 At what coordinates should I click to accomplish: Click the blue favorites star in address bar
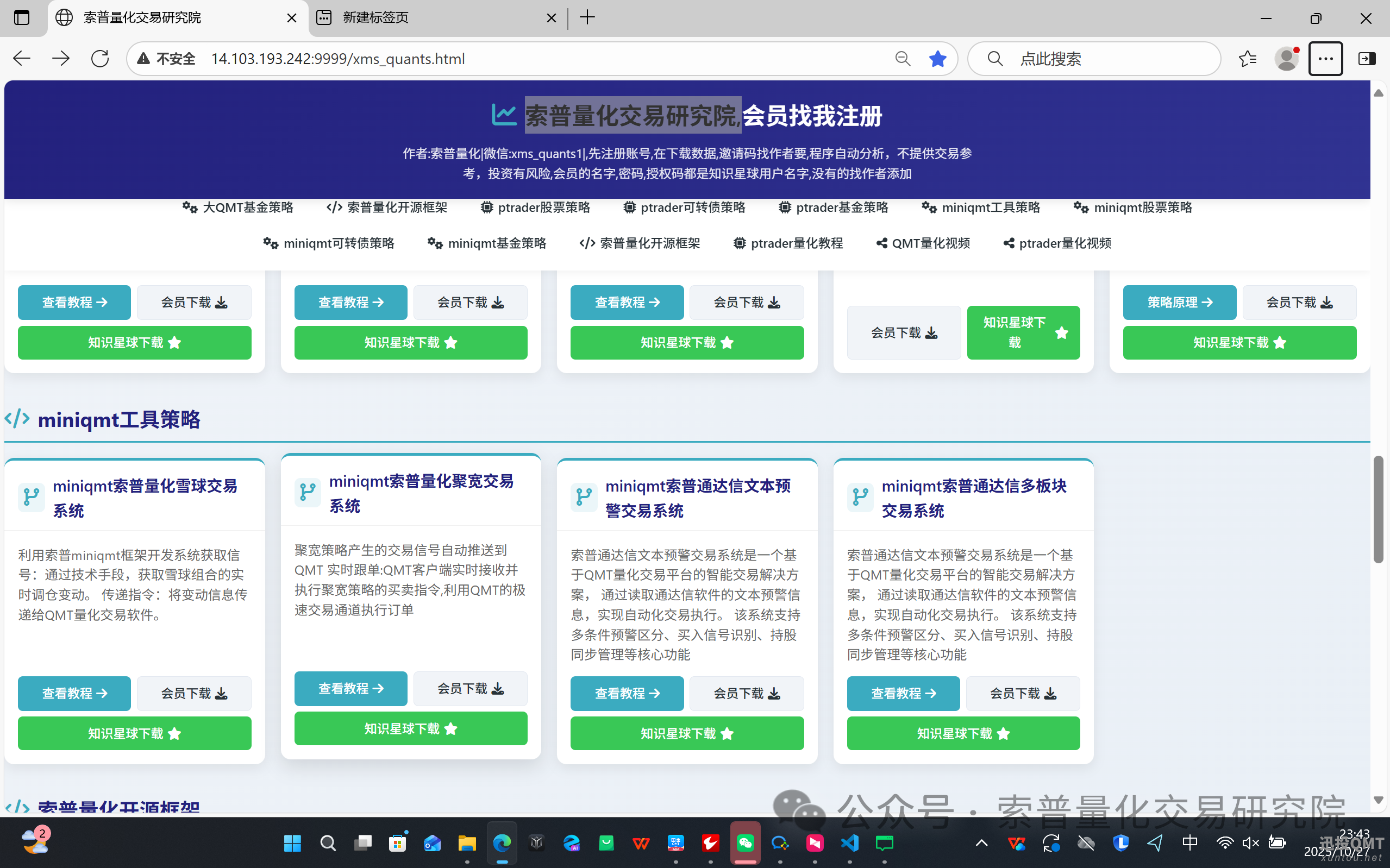click(x=937, y=59)
